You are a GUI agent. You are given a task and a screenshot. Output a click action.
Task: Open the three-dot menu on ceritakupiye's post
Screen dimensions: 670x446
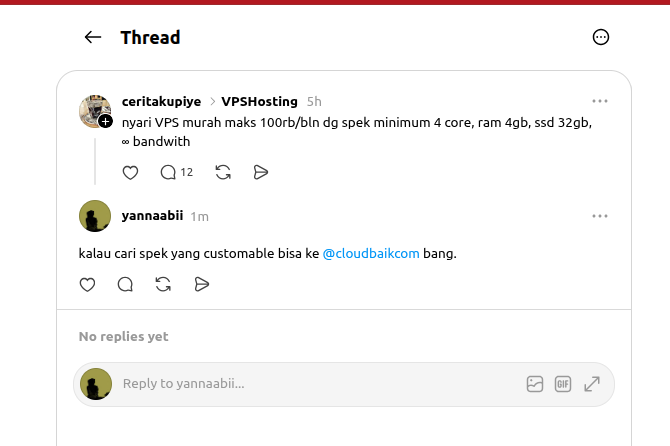(x=600, y=101)
